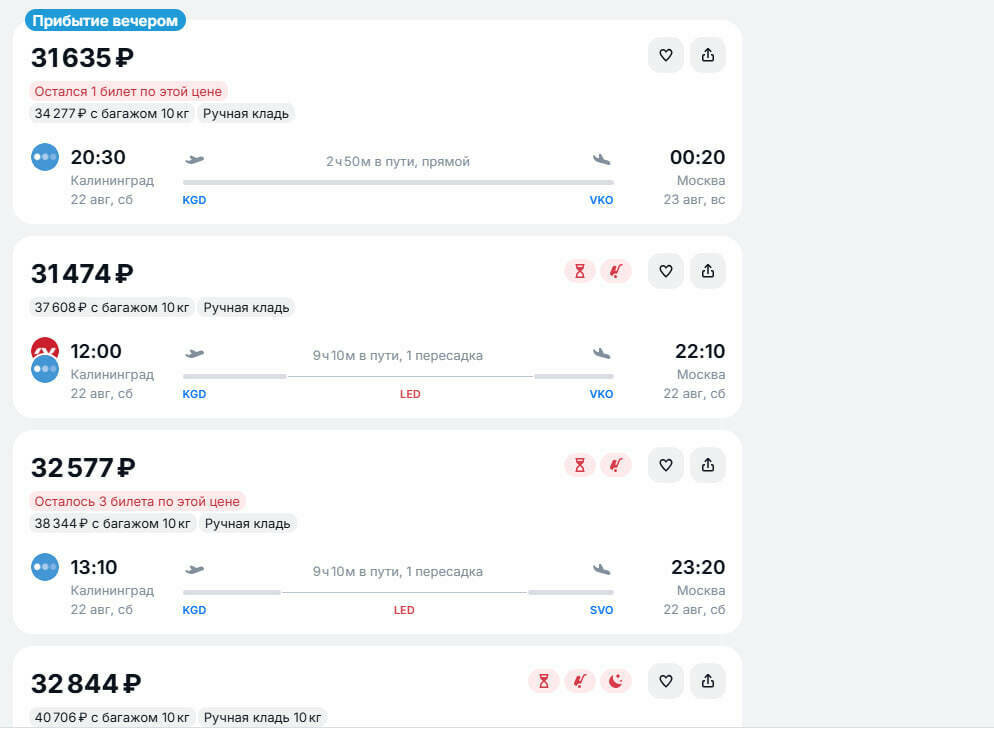Click the Прибытие вечером badge
This screenshot has width=994, height=729.
(x=105, y=20)
